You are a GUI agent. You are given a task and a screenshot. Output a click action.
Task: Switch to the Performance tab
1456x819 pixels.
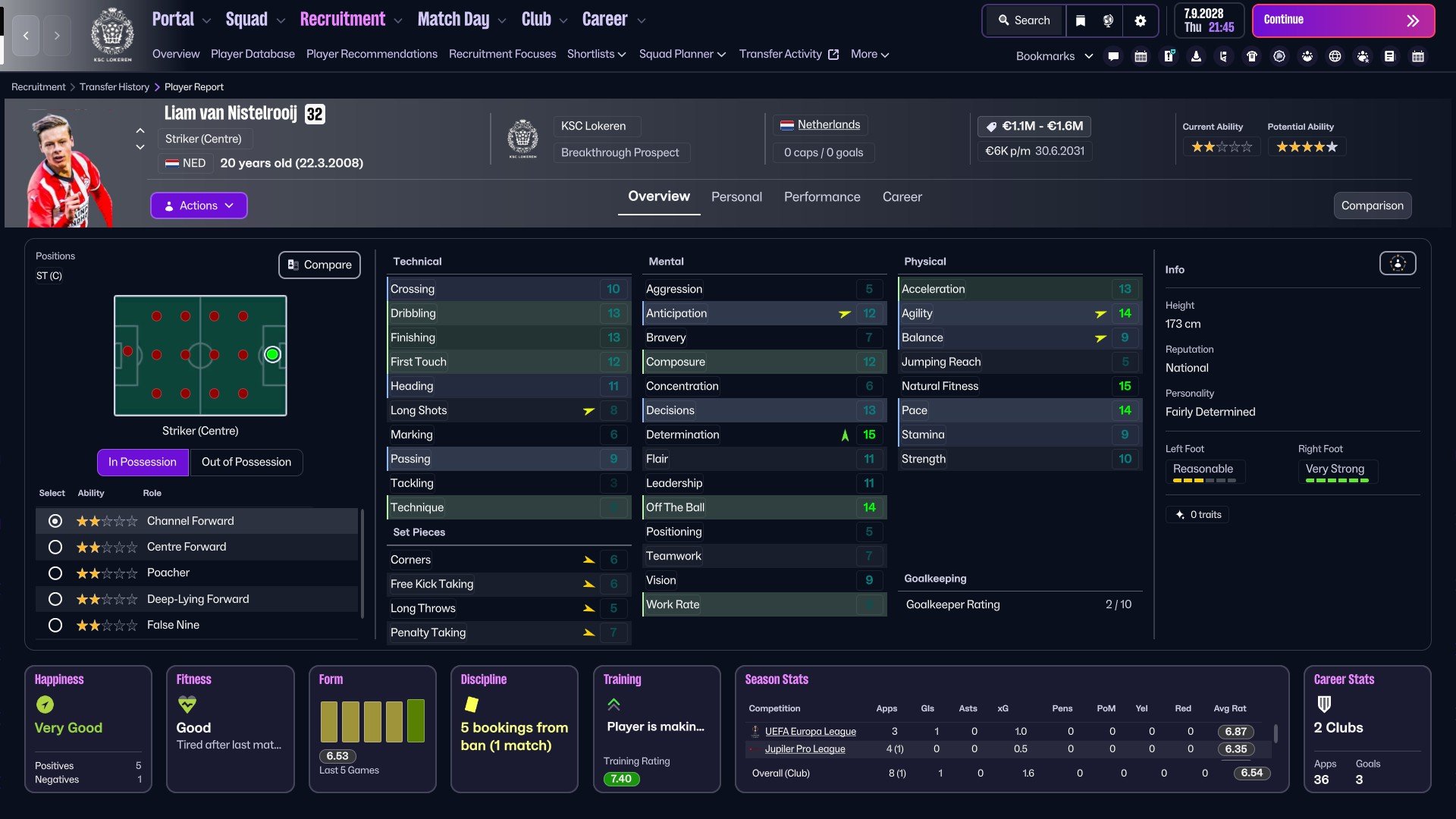pyautogui.click(x=821, y=196)
